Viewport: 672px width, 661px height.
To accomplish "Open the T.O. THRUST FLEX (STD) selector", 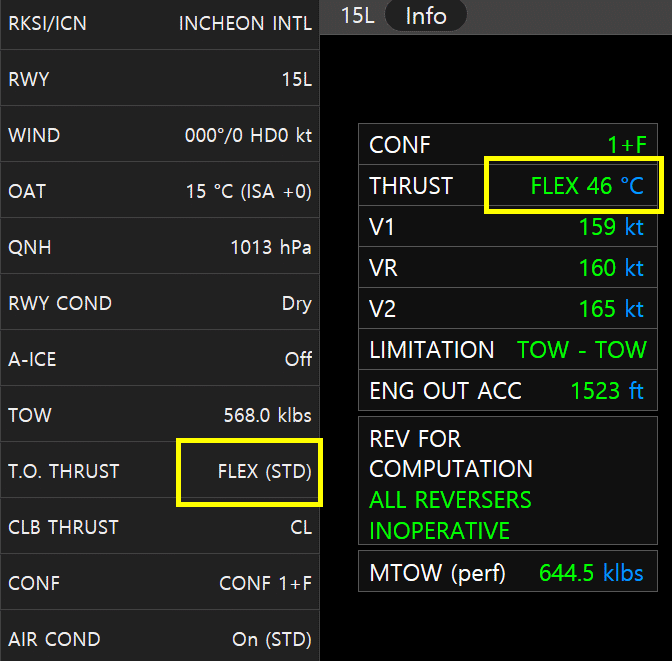I will point(160,471).
